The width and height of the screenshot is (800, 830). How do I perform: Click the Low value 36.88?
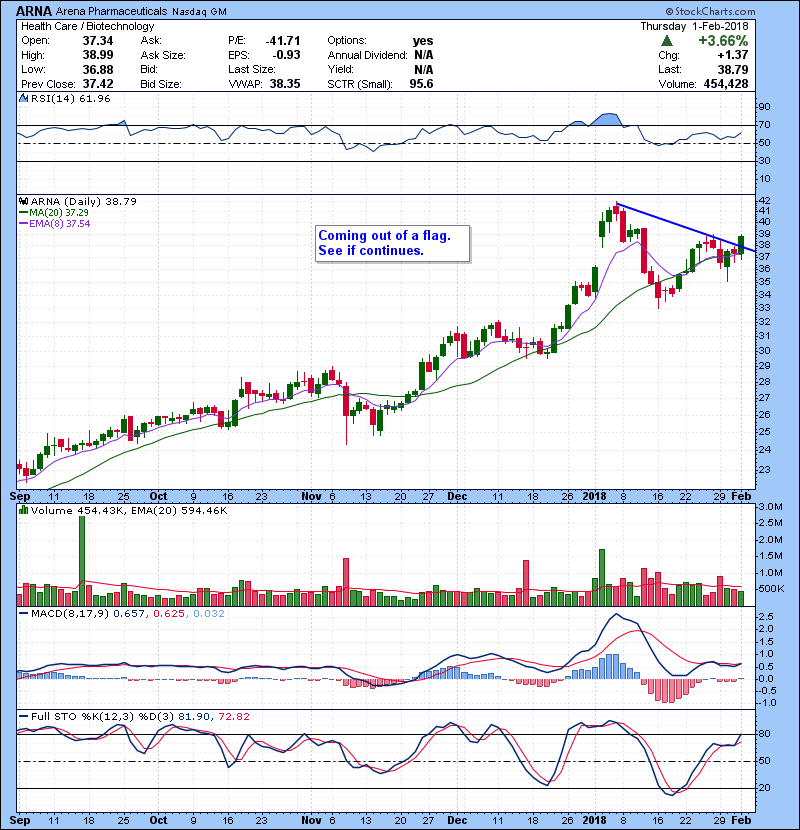[98, 69]
